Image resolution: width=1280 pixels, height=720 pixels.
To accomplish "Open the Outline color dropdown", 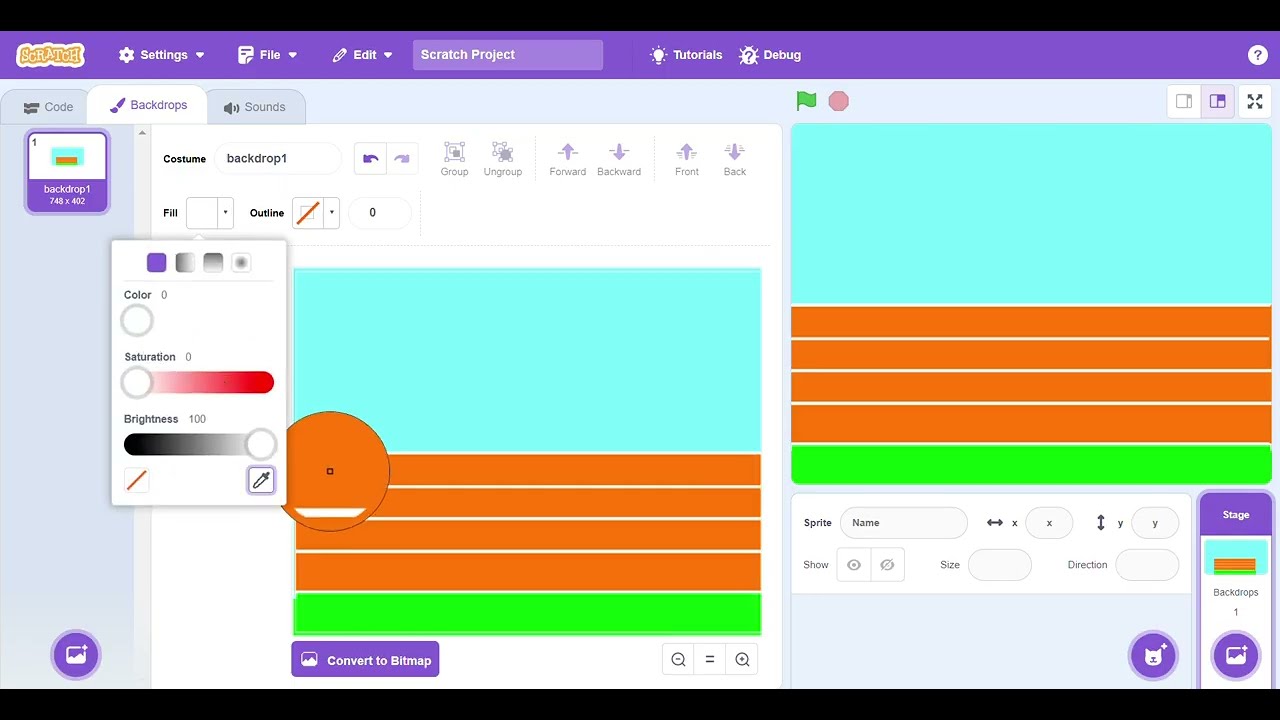I will (316, 212).
